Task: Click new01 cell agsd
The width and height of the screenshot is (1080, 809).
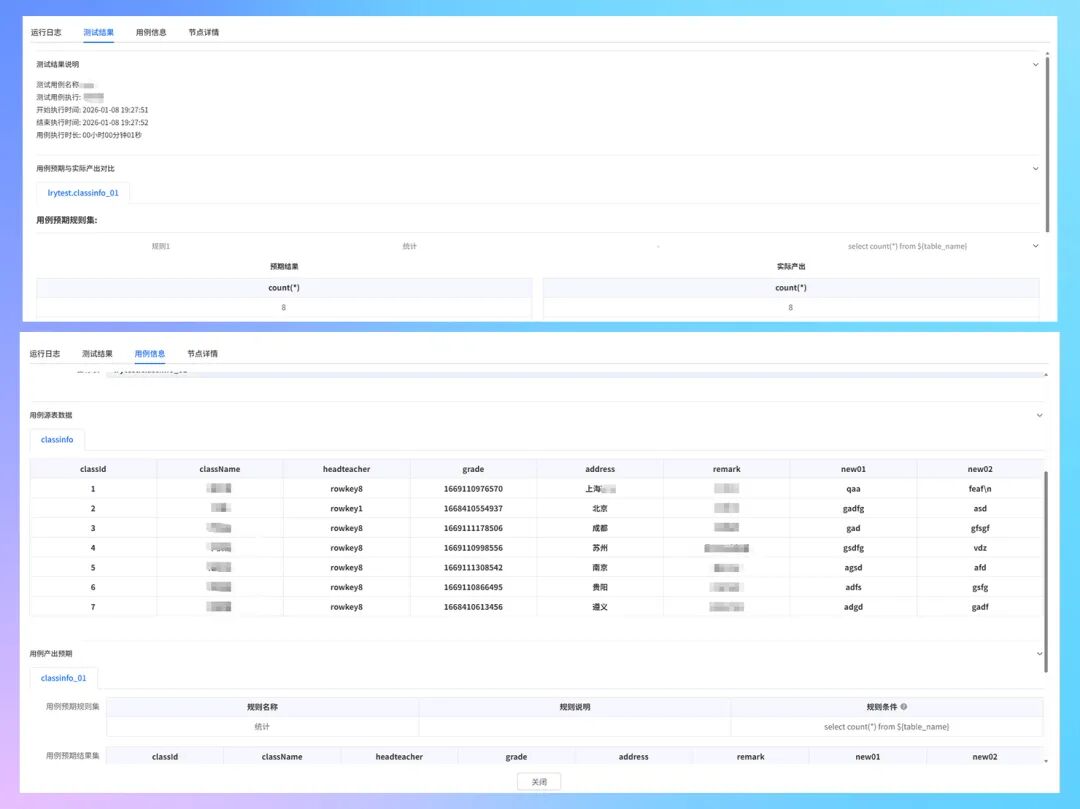Action: 853,568
